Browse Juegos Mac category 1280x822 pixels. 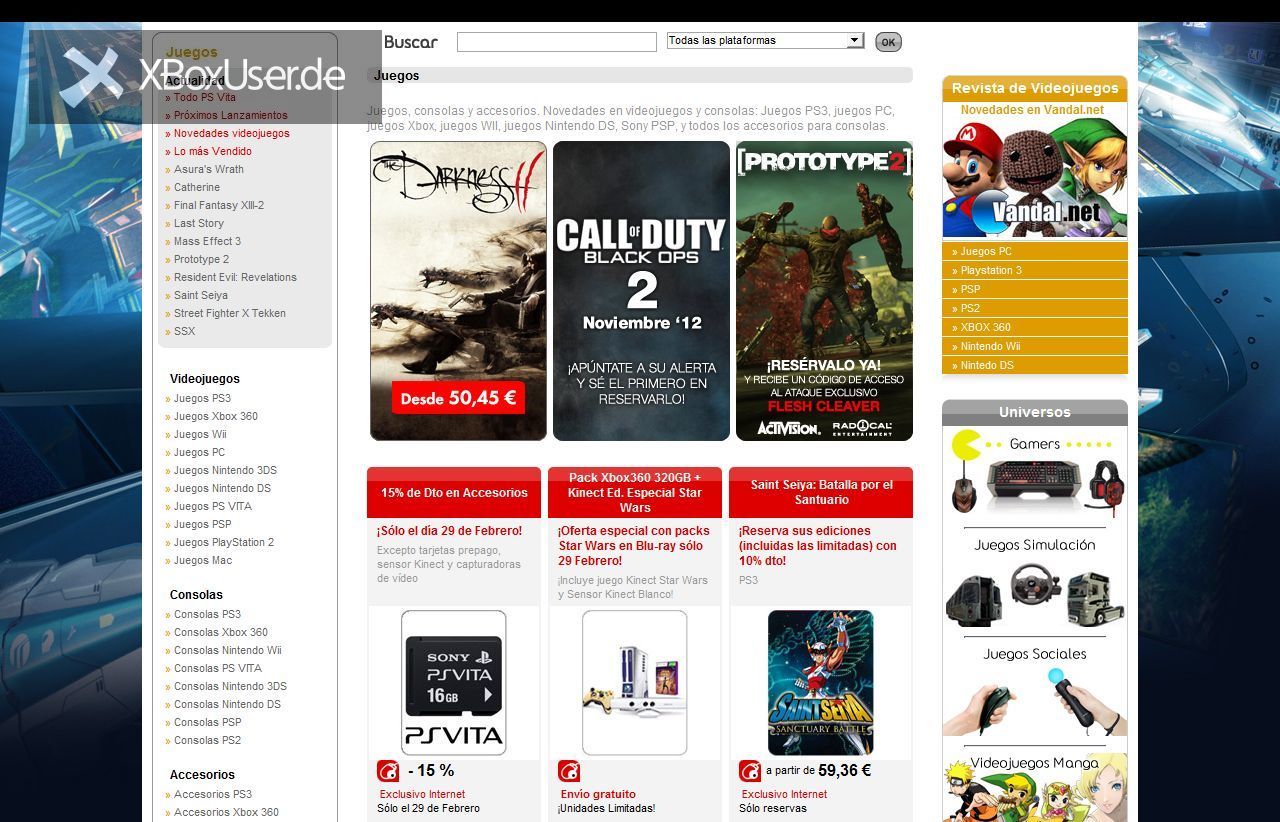tap(202, 560)
